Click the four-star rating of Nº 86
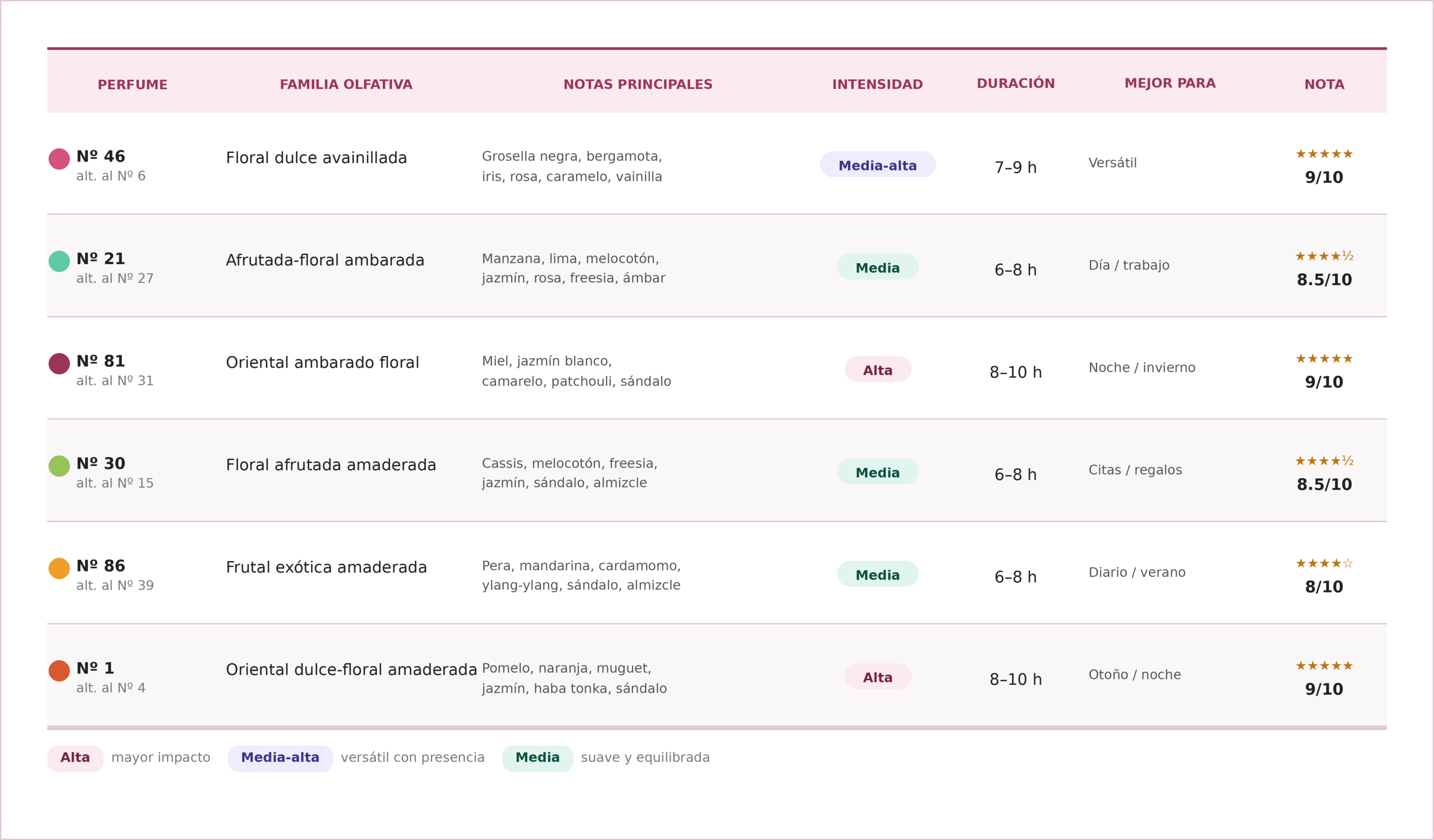1434x840 pixels. 1324,564
